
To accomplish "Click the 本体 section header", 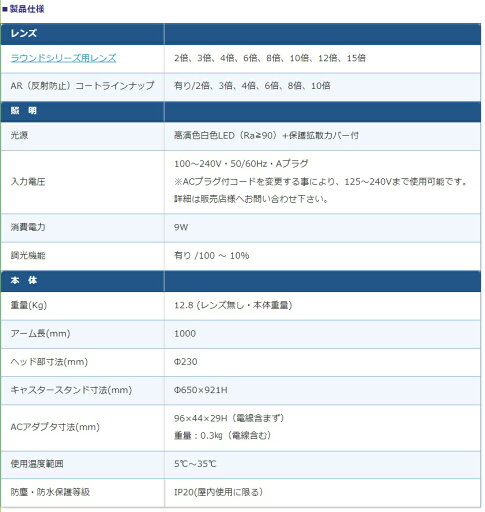I will 23,280.
